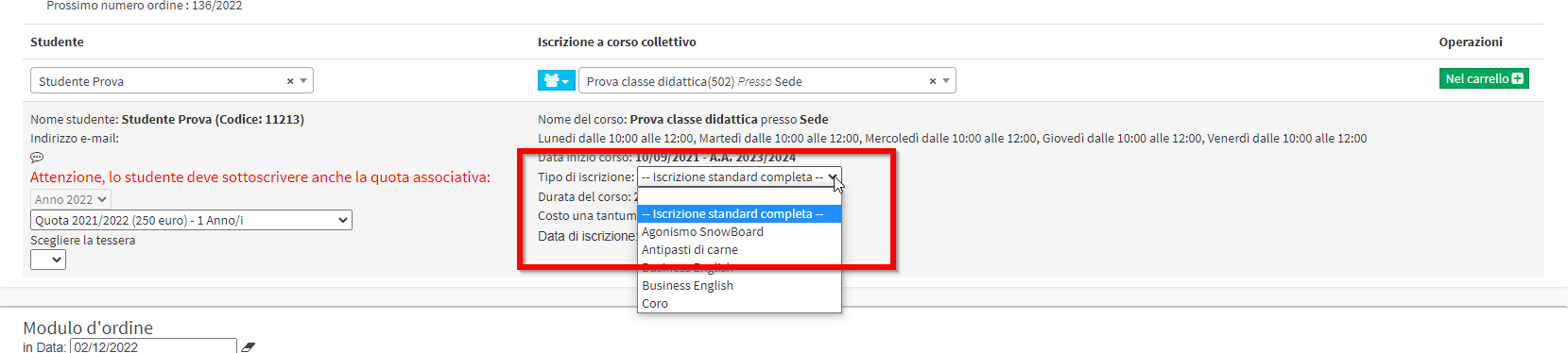The width and height of the screenshot is (1568, 353).
Task: Click the in Data date field
Action: coord(153,346)
